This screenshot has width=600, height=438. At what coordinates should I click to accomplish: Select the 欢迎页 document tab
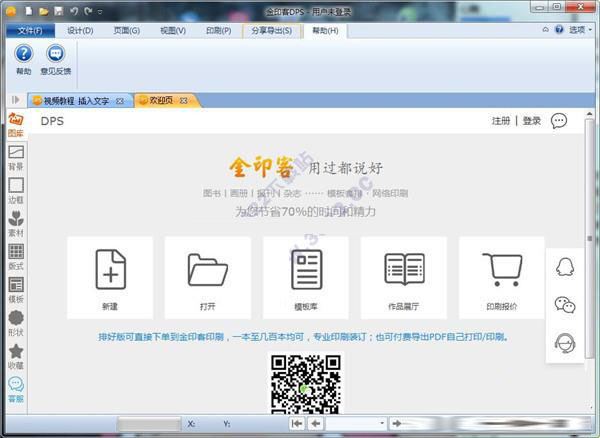[161, 100]
